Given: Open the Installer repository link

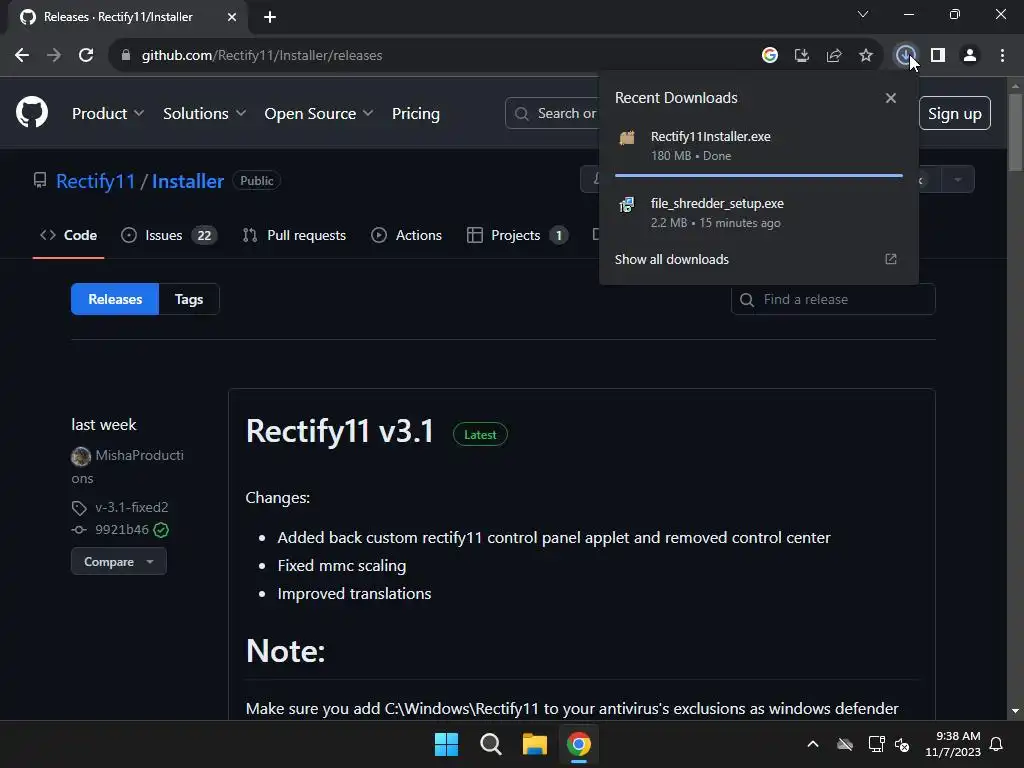Looking at the screenshot, I should pyautogui.click(x=187, y=181).
